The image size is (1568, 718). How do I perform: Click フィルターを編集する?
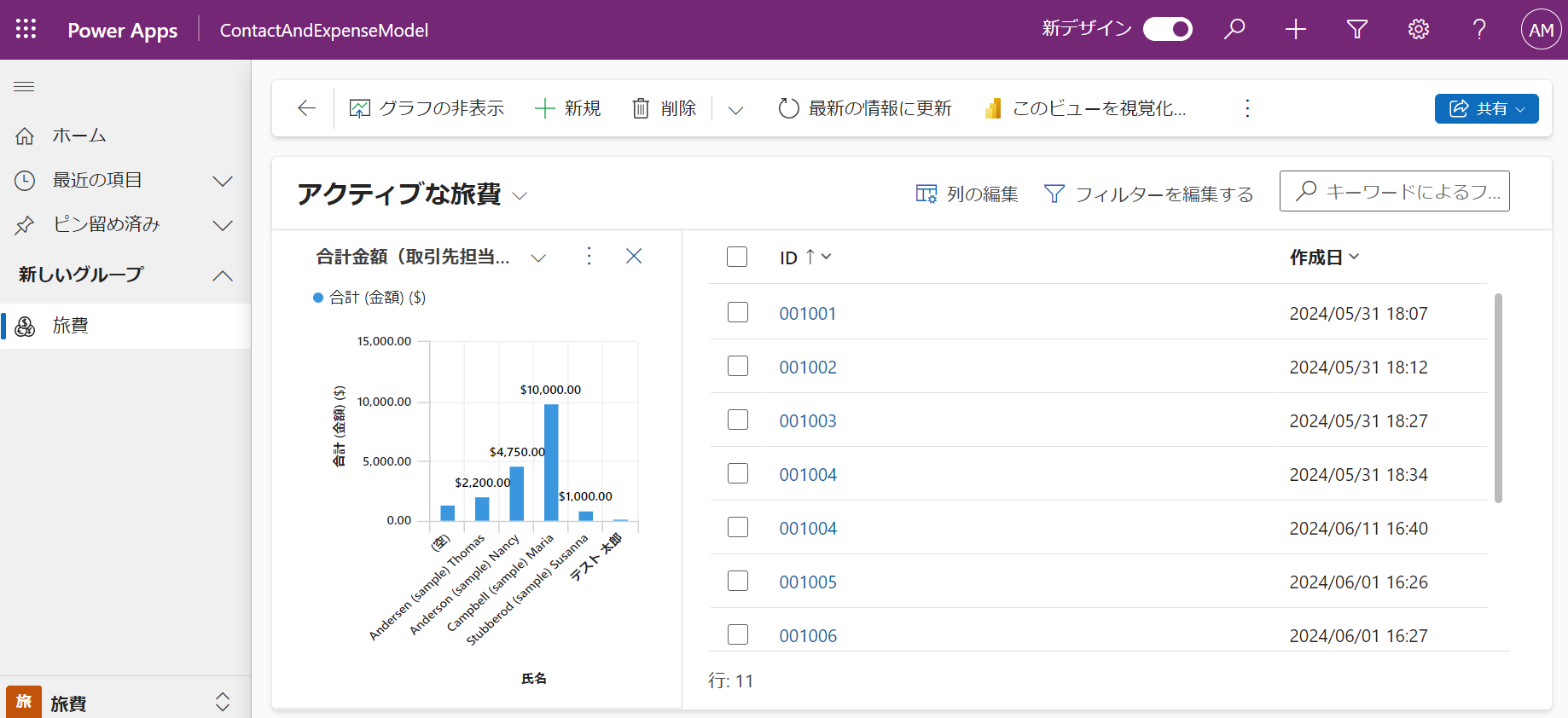(1149, 194)
